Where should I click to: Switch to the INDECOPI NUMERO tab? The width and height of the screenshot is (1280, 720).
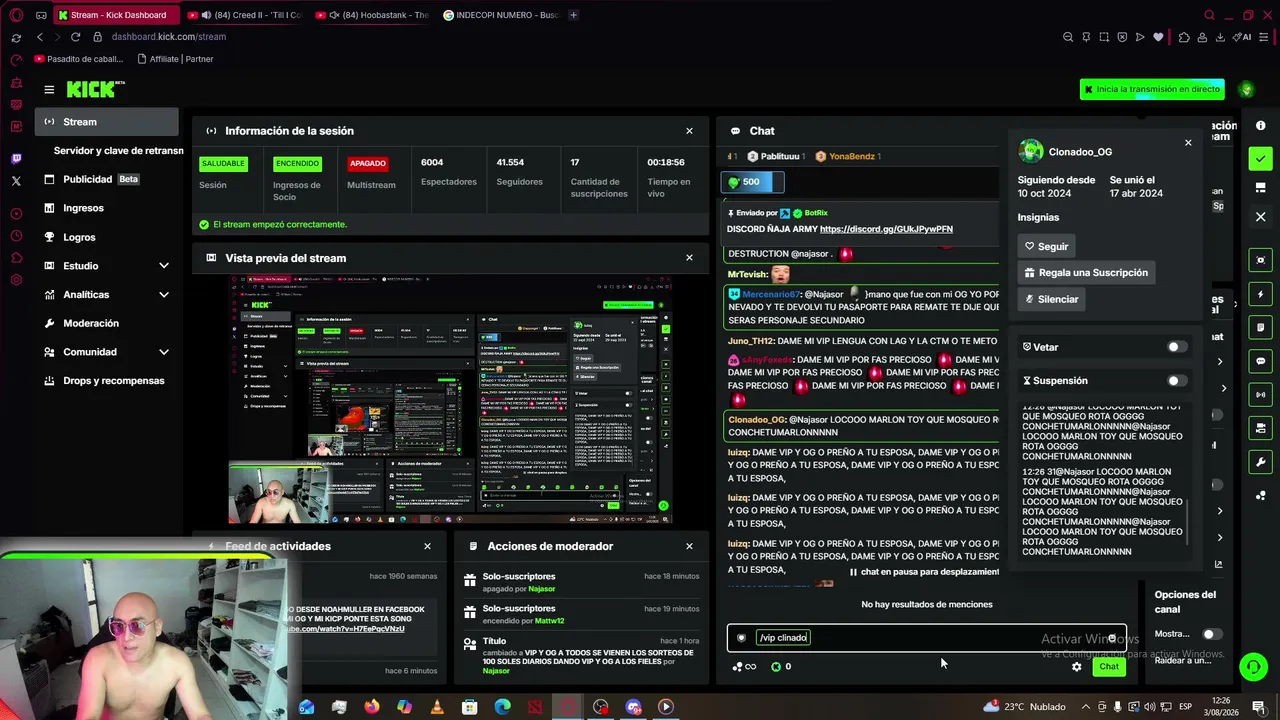click(x=500, y=15)
